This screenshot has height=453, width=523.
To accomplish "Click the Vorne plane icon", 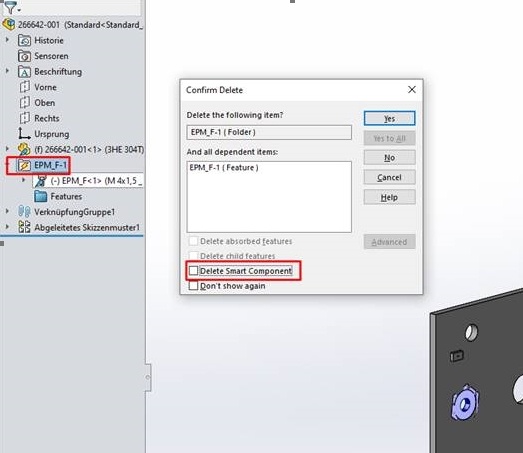I will point(24,87).
